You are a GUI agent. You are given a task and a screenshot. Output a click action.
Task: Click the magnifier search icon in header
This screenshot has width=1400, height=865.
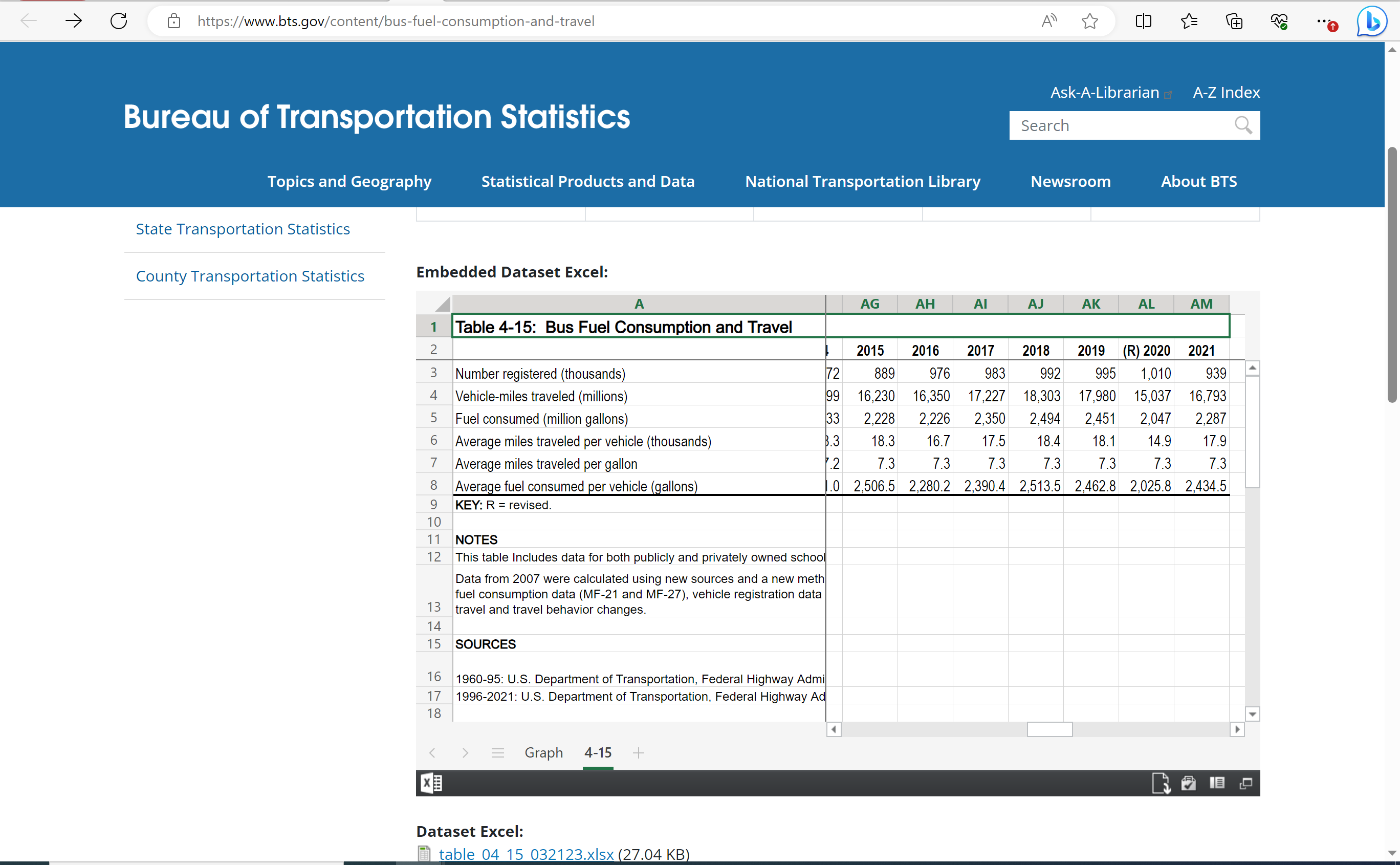1243,125
